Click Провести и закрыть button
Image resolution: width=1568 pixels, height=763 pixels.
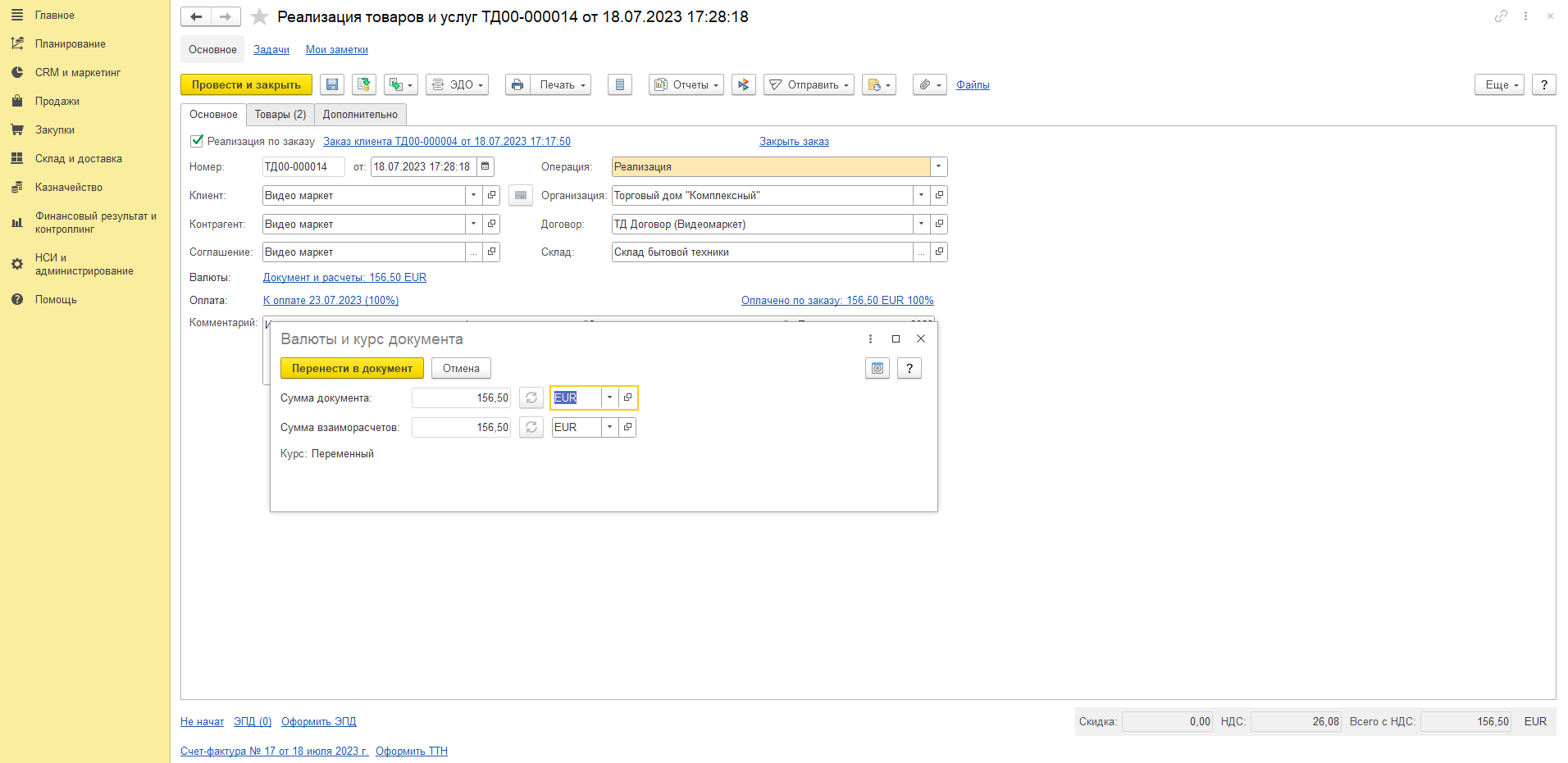click(246, 84)
